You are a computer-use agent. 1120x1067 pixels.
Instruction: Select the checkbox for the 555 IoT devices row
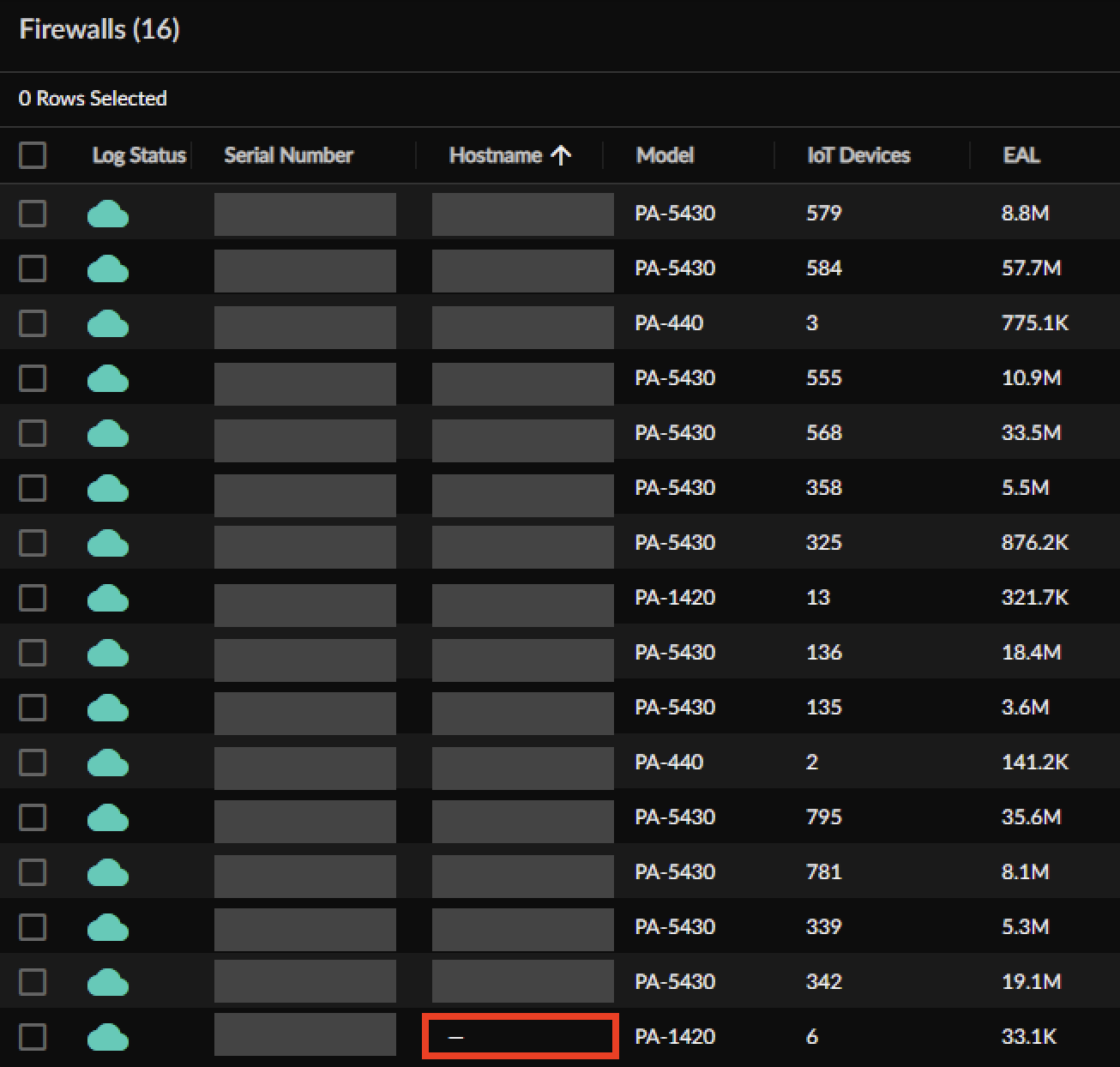(x=33, y=378)
